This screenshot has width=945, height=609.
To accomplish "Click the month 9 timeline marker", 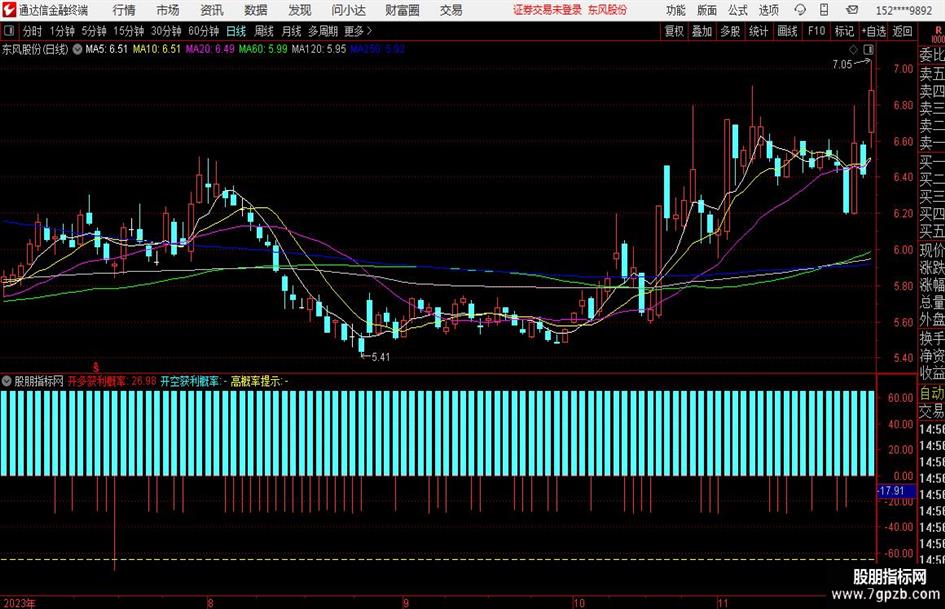I will pyautogui.click(x=406, y=603).
